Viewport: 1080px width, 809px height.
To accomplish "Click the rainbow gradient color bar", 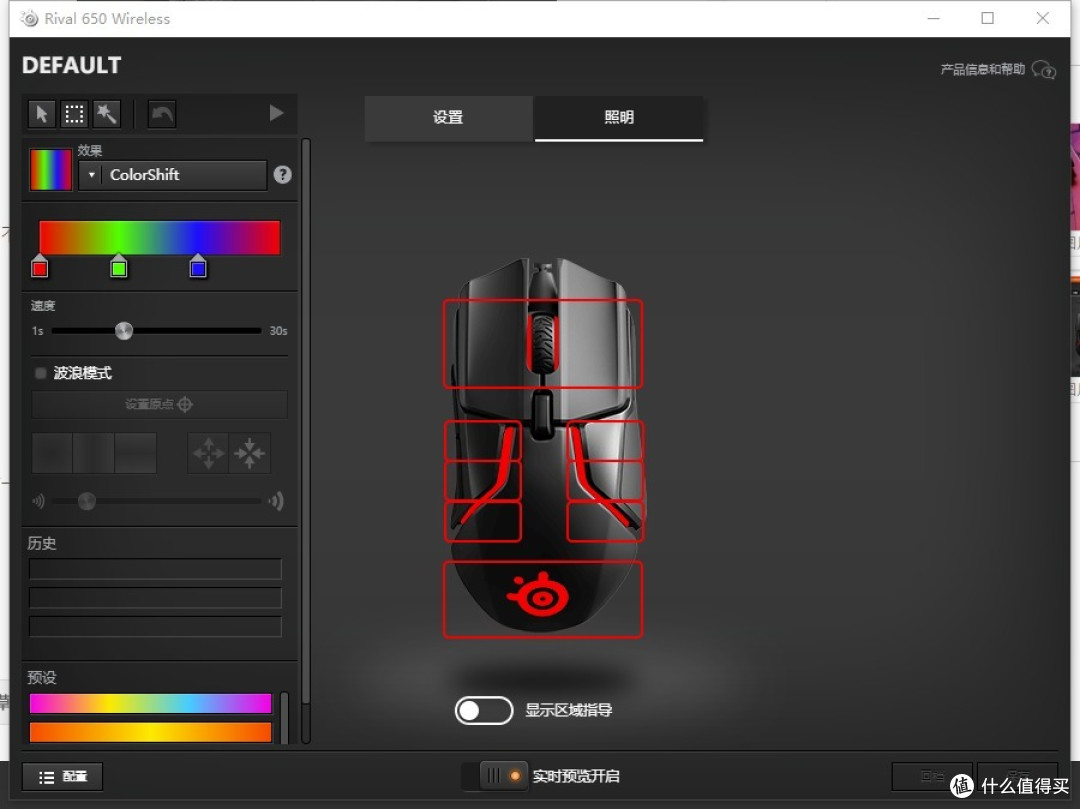I will (x=160, y=238).
